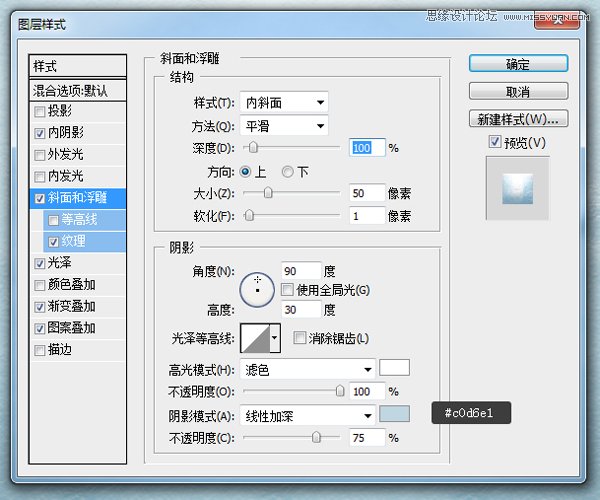
Task: Click the angle 90 input field
Action: [301, 271]
